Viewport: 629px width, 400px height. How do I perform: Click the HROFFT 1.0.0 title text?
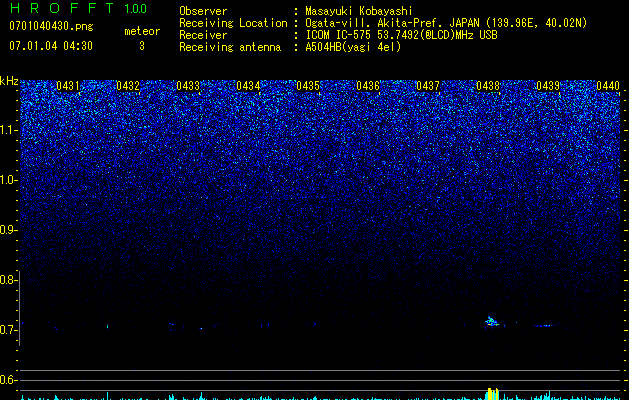[78, 8]
